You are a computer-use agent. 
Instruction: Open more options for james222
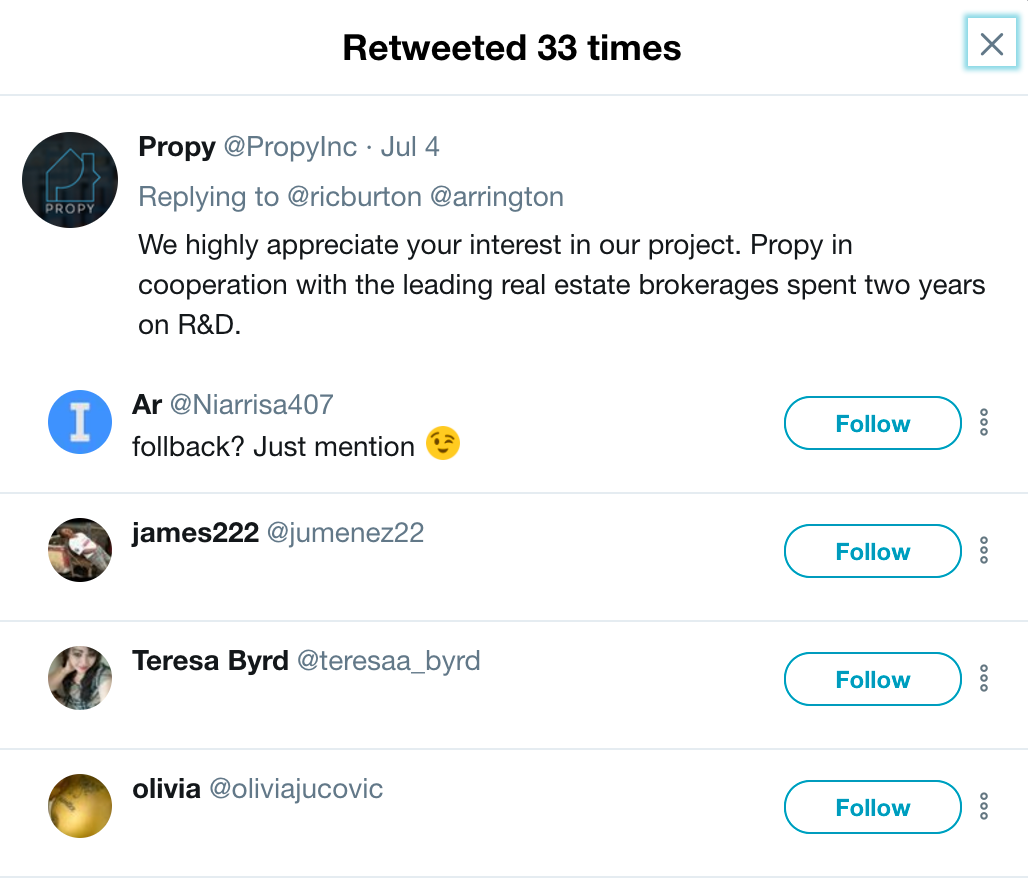(984, 551)
